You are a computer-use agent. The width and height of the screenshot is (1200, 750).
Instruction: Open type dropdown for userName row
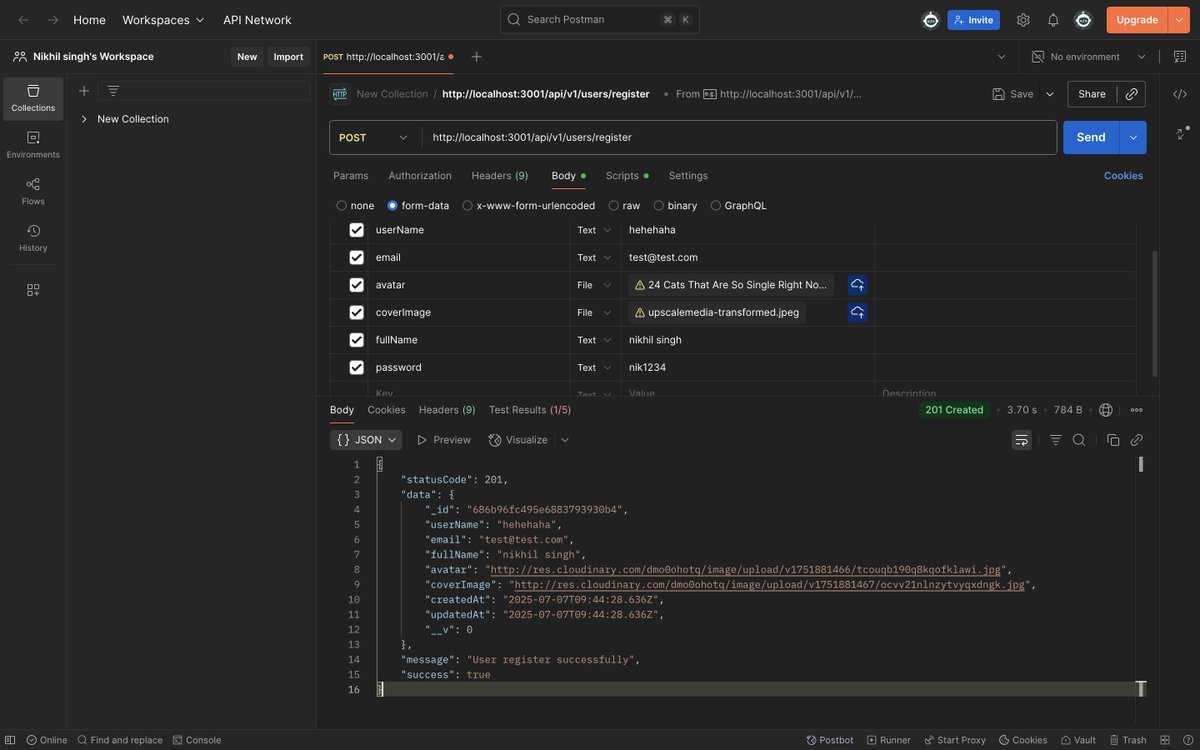(596, 230)
